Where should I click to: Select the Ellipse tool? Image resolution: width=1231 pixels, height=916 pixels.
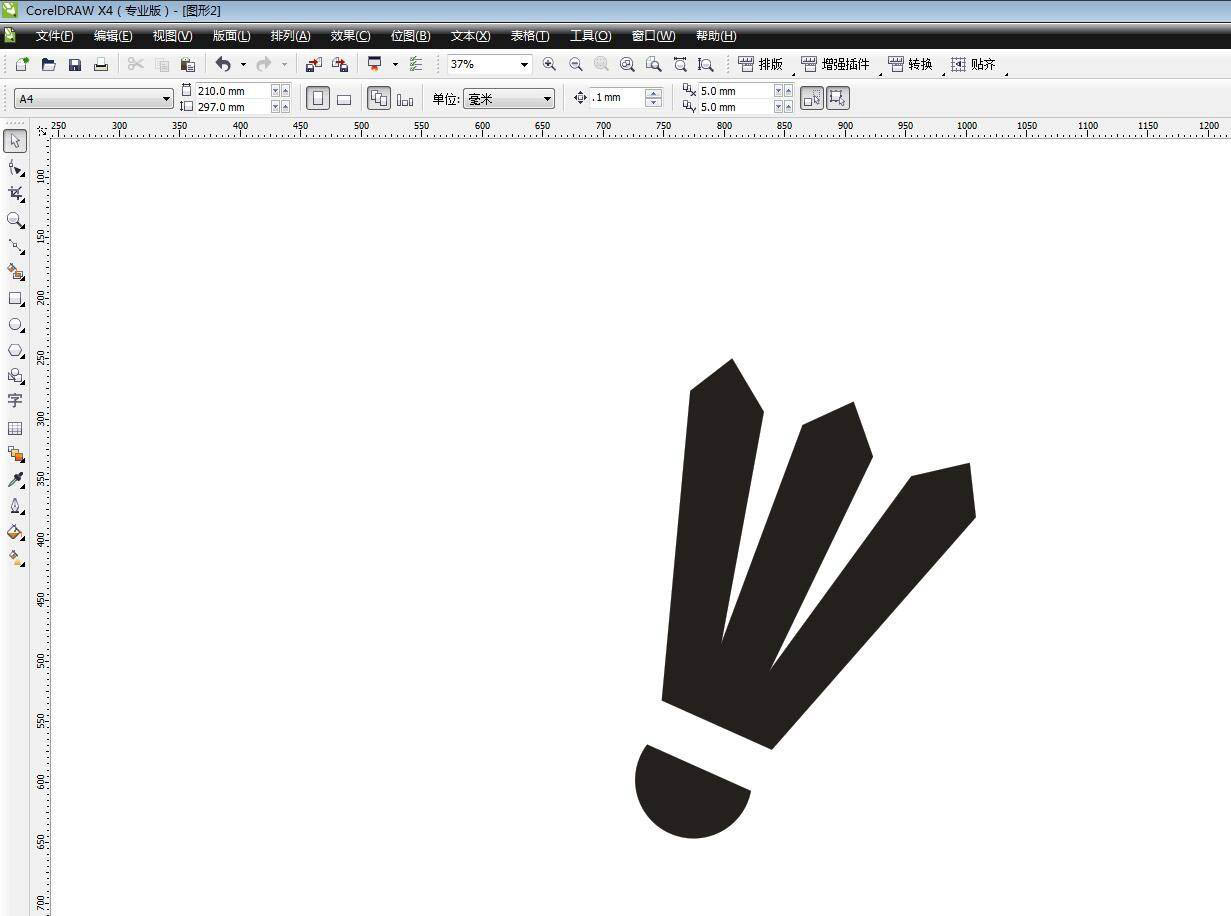click(15, 324)
